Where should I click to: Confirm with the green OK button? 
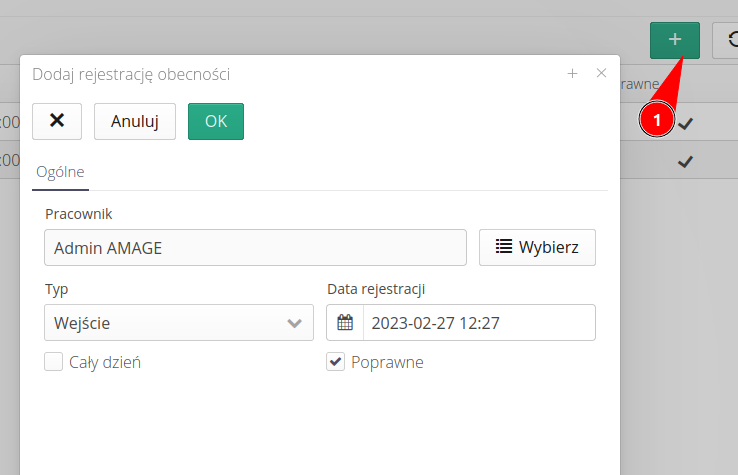pyautogui.click(x=216, y=121)
